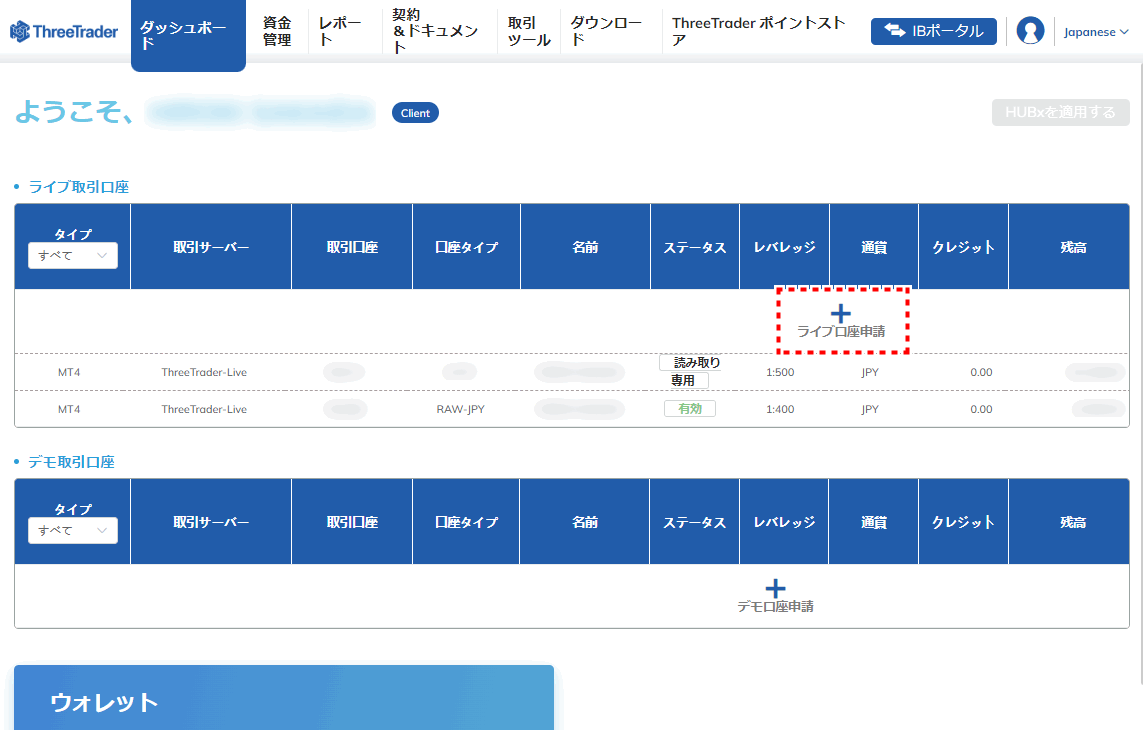Click the ThreeTrader logo

tap(63, 31)
